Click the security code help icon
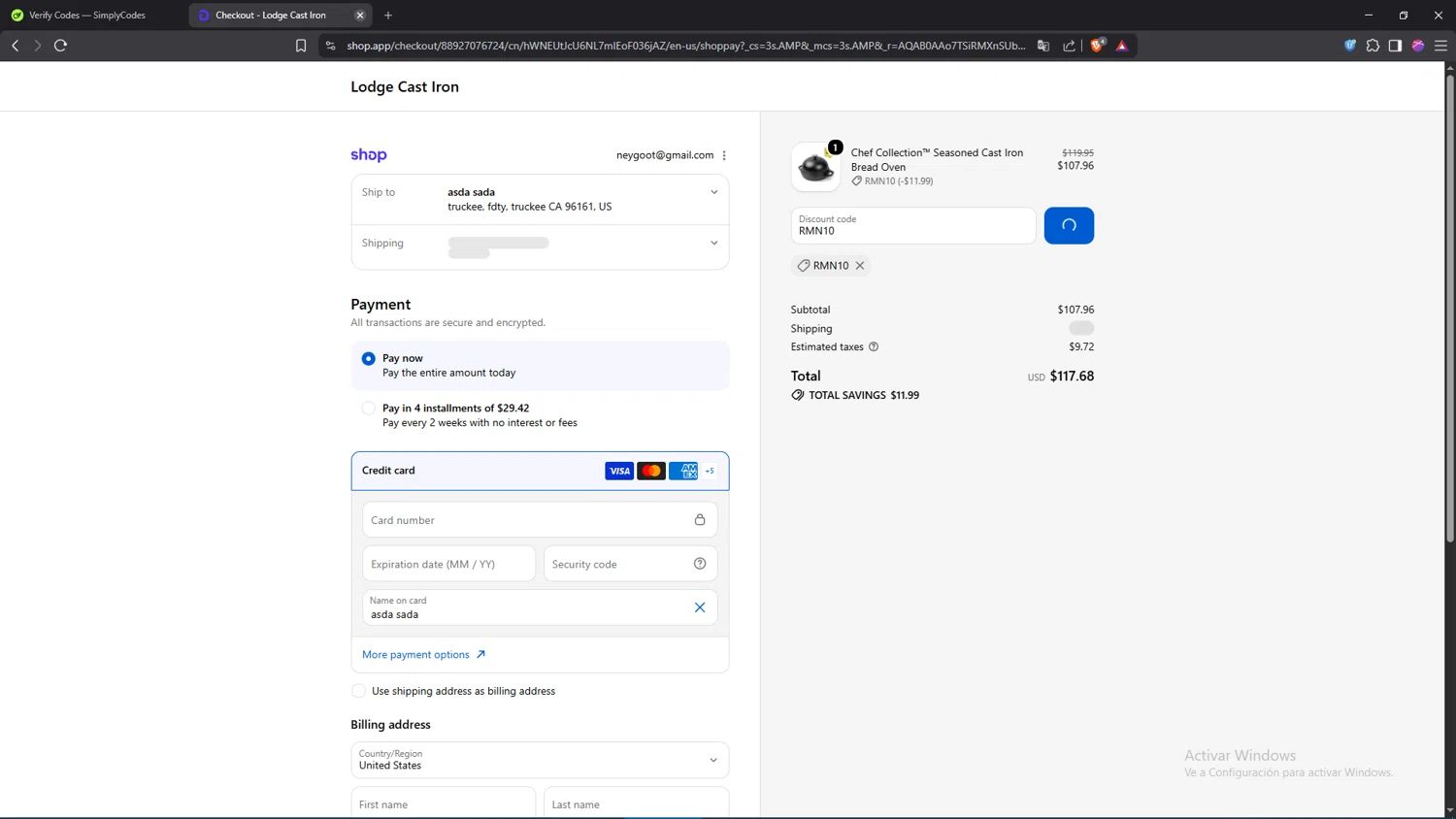The height and width of the screenshot is (819, 1456). [x=700, y=564]
